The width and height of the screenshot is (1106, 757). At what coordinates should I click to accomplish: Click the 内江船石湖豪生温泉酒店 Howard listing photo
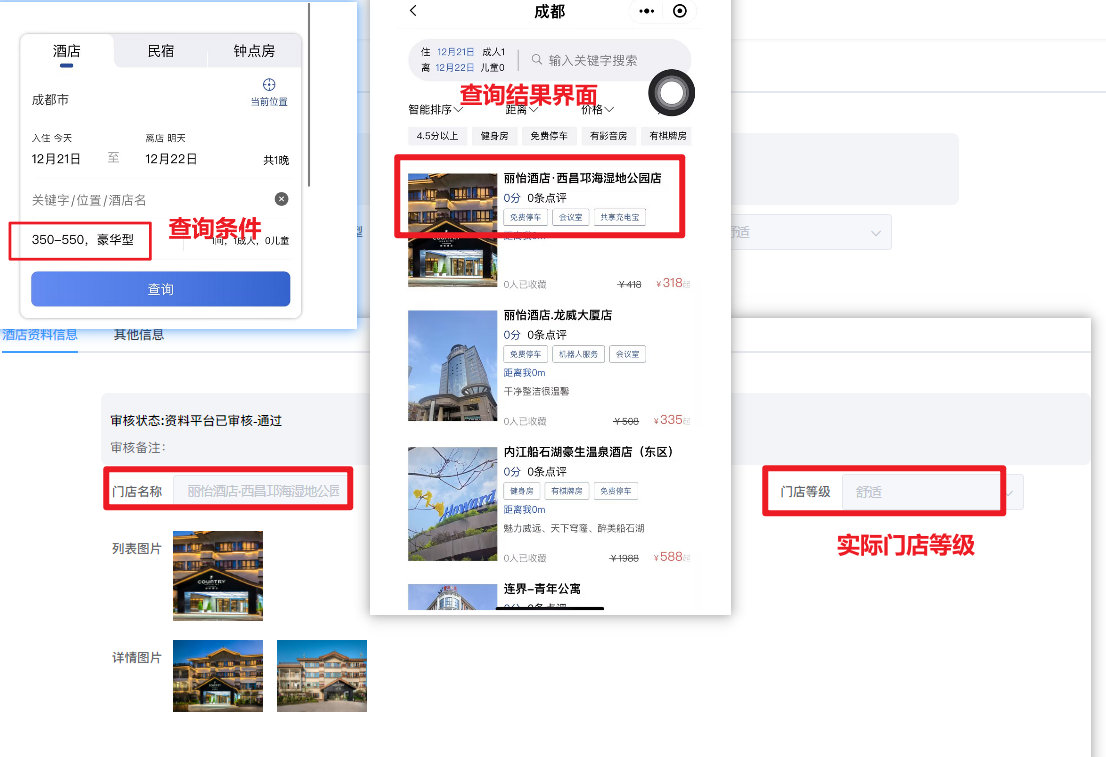[452, 504]
